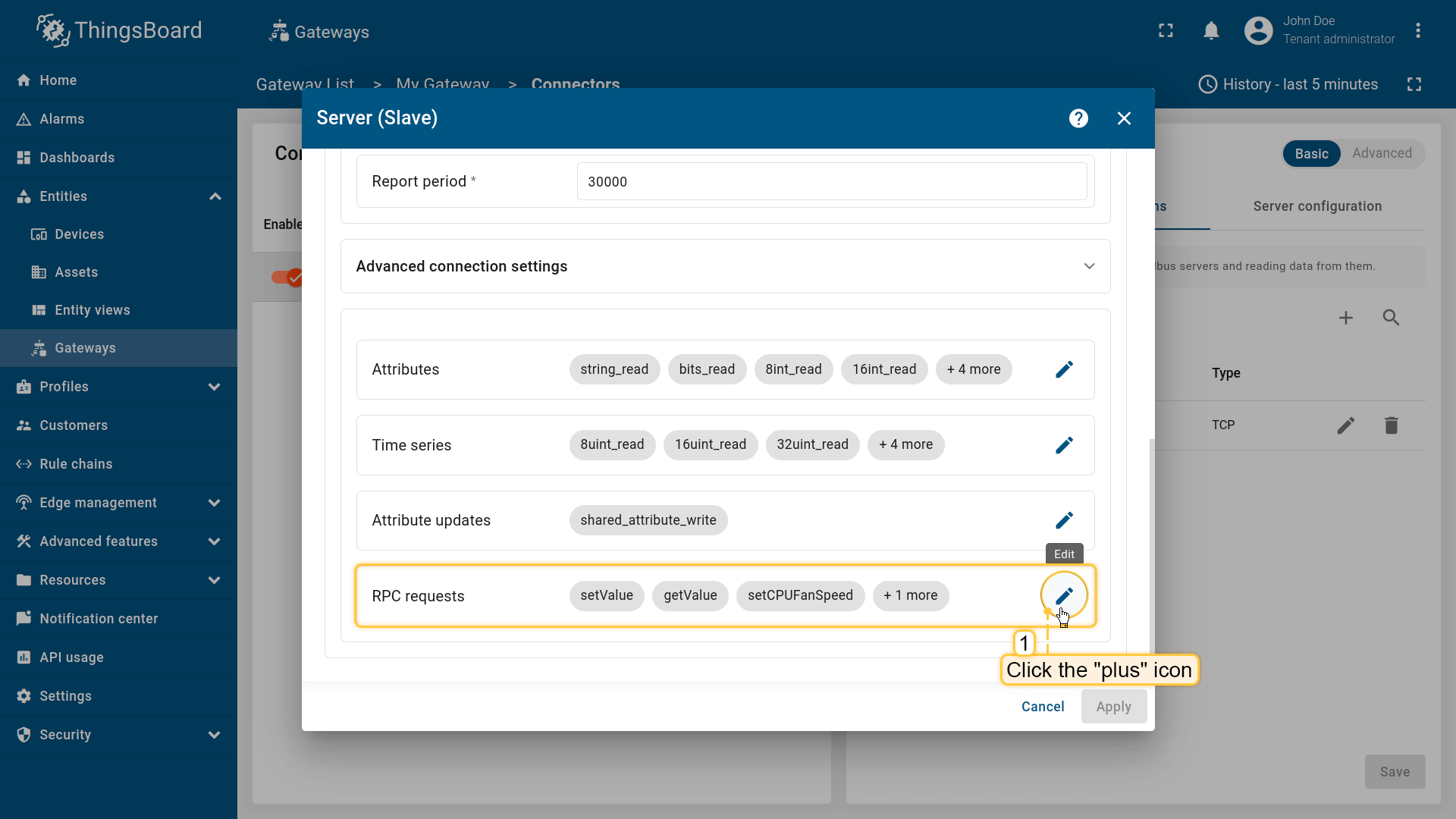Open the notifications bell
Screen dimensions: 1456x819
(x=1211, y=31)
